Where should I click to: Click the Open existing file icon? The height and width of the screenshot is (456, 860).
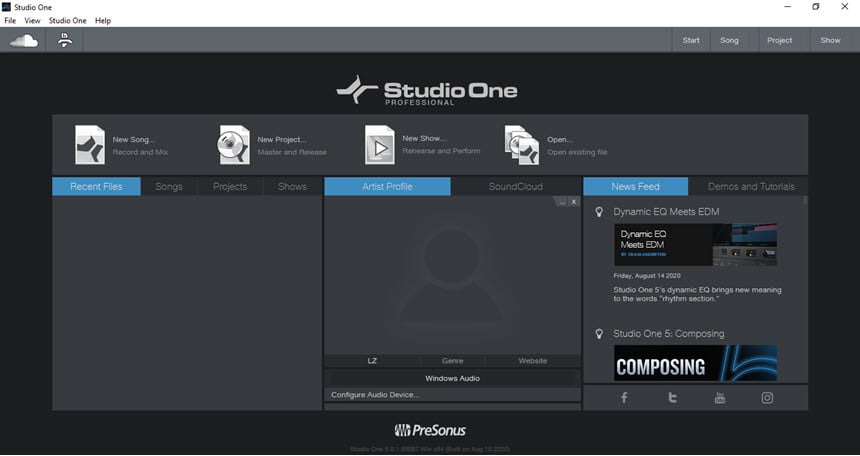click(522, 145)
